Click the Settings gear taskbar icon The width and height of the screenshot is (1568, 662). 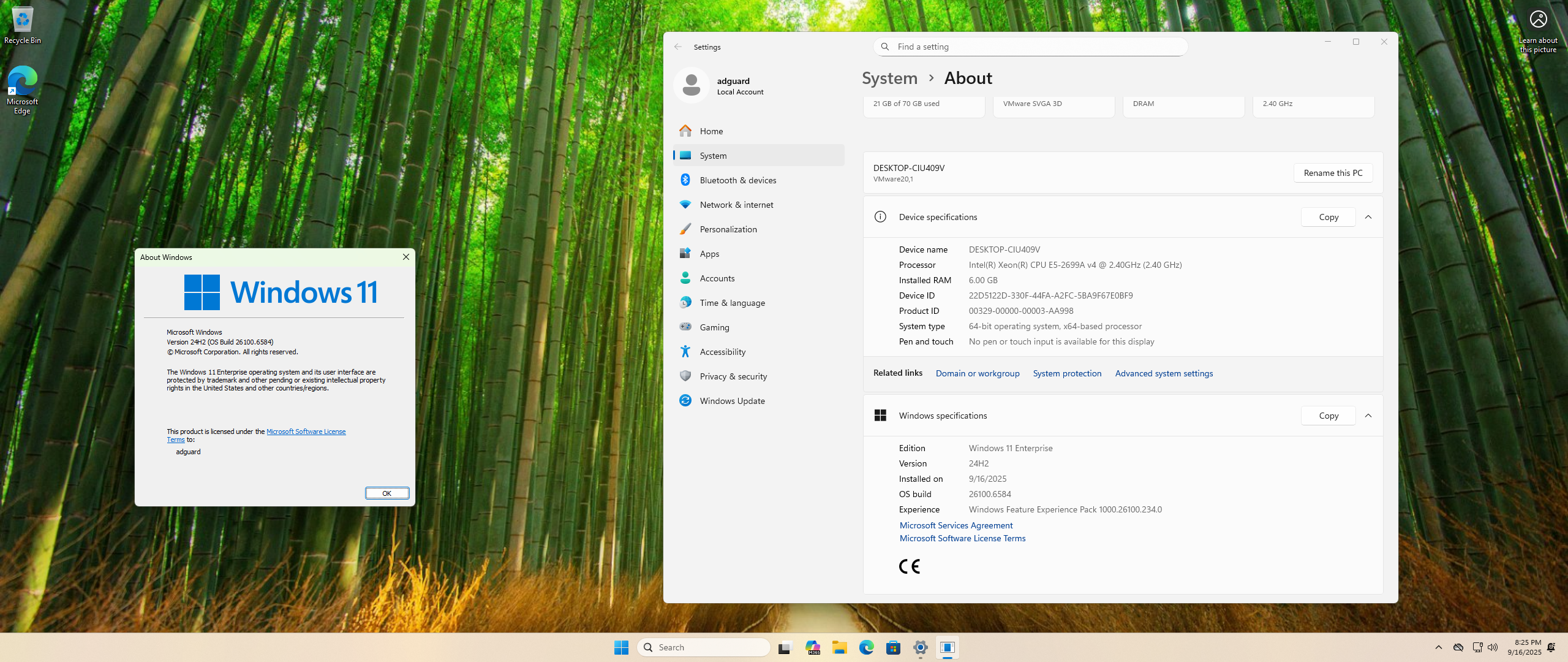921,647
